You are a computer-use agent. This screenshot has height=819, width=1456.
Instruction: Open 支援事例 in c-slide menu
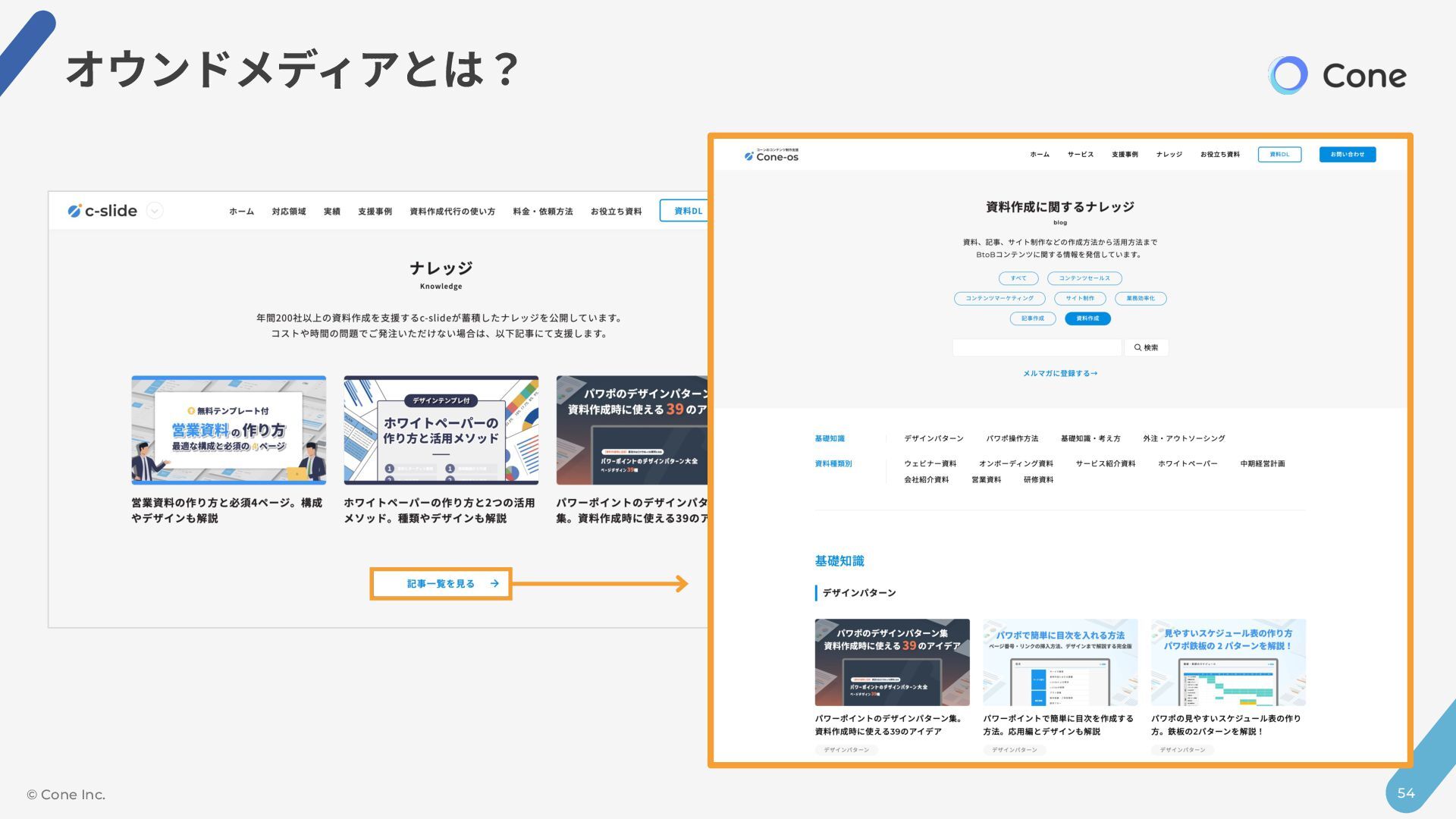click(x=375, y=212)
